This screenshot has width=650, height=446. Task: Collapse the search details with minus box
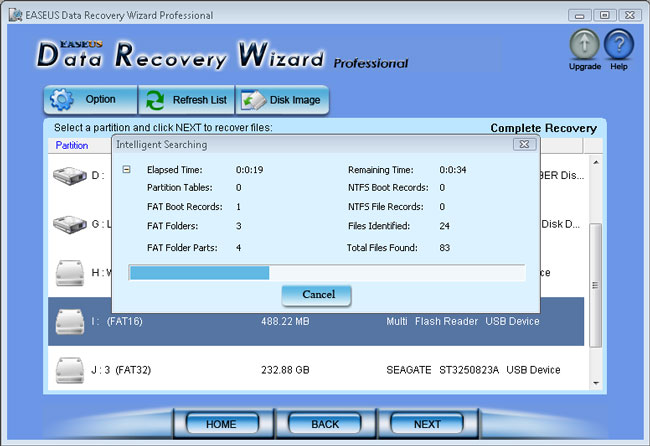tap(126, 170)
